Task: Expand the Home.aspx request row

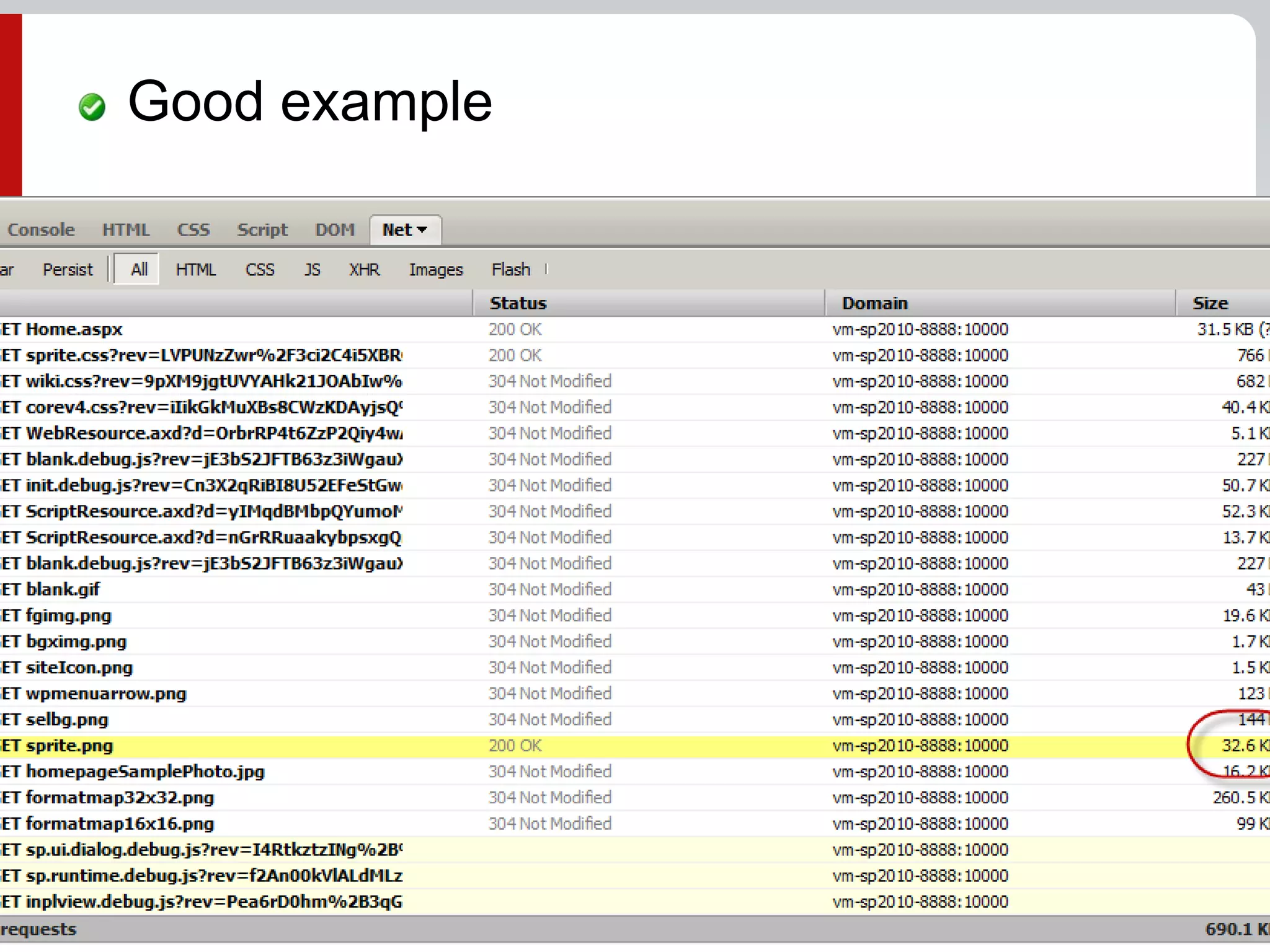Action: point(74,329)
